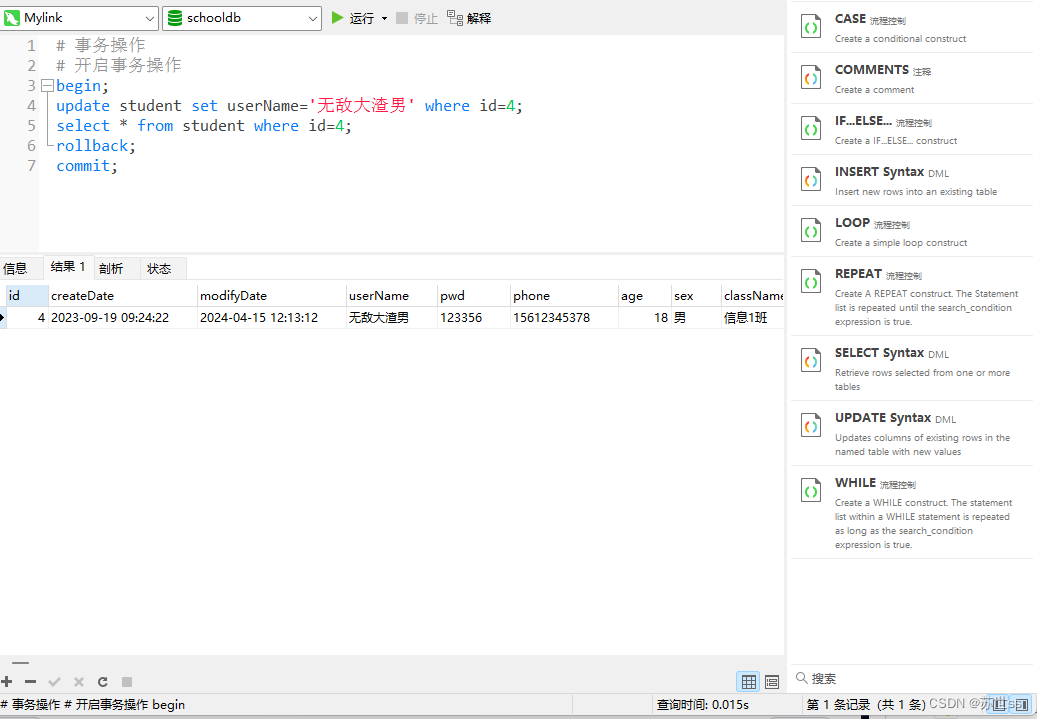This screenshot has height=719, width=1037.
Task: Switch results to form view
Action: coord(771,681)
